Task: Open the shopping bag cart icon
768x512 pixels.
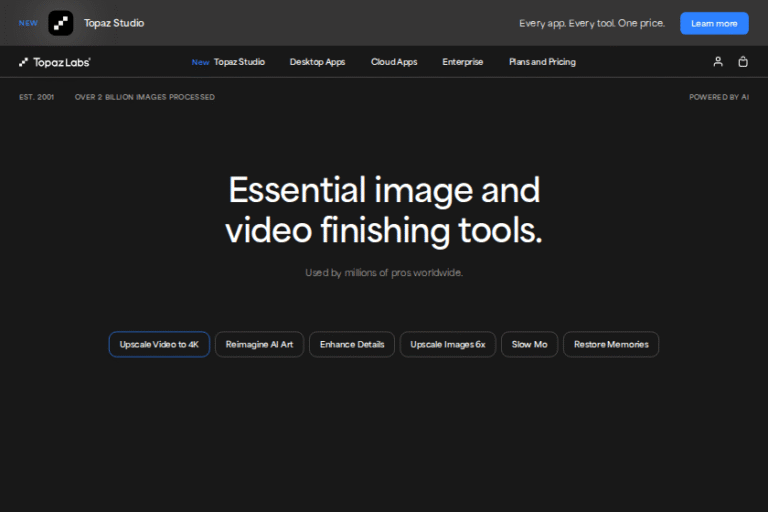Action: click(x=743, y=62)
